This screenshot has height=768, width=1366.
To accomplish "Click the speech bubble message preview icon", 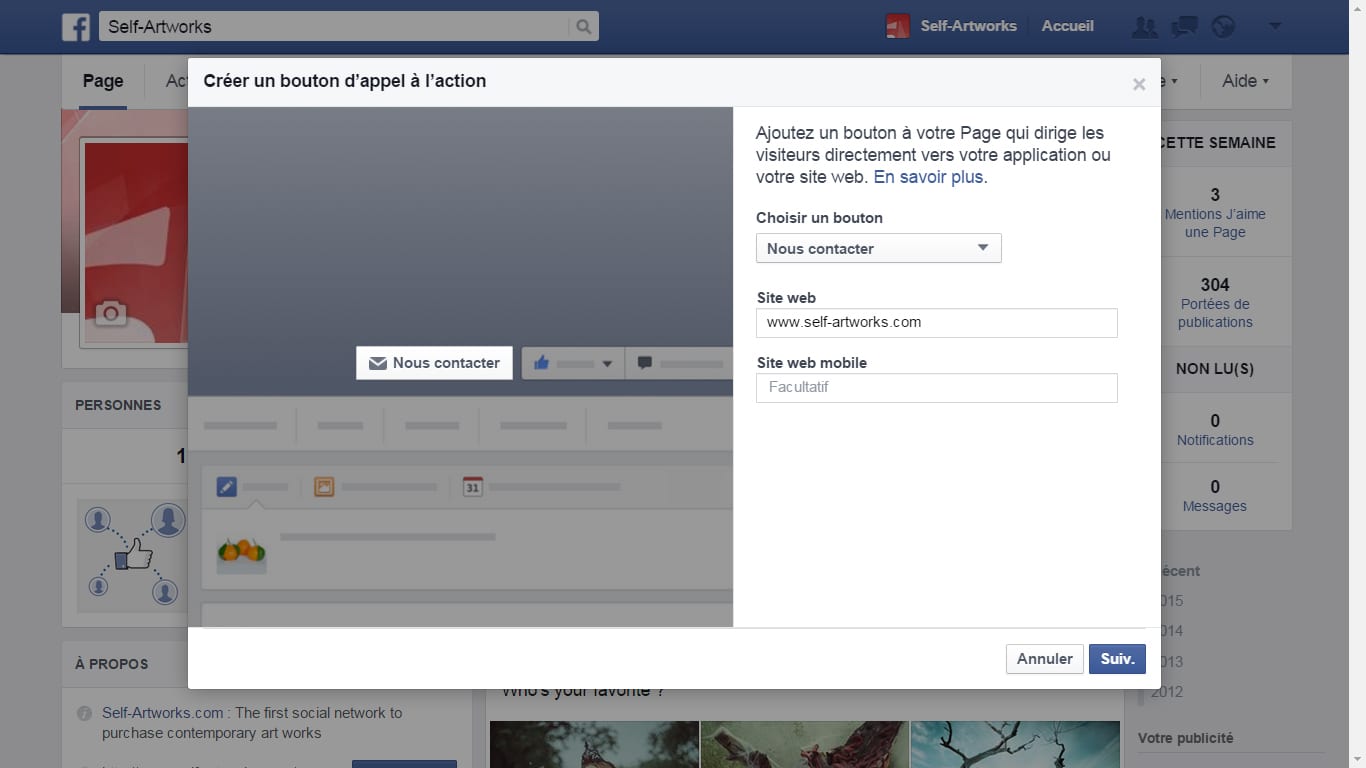I will pyautogui.click(x=645, y=363).
